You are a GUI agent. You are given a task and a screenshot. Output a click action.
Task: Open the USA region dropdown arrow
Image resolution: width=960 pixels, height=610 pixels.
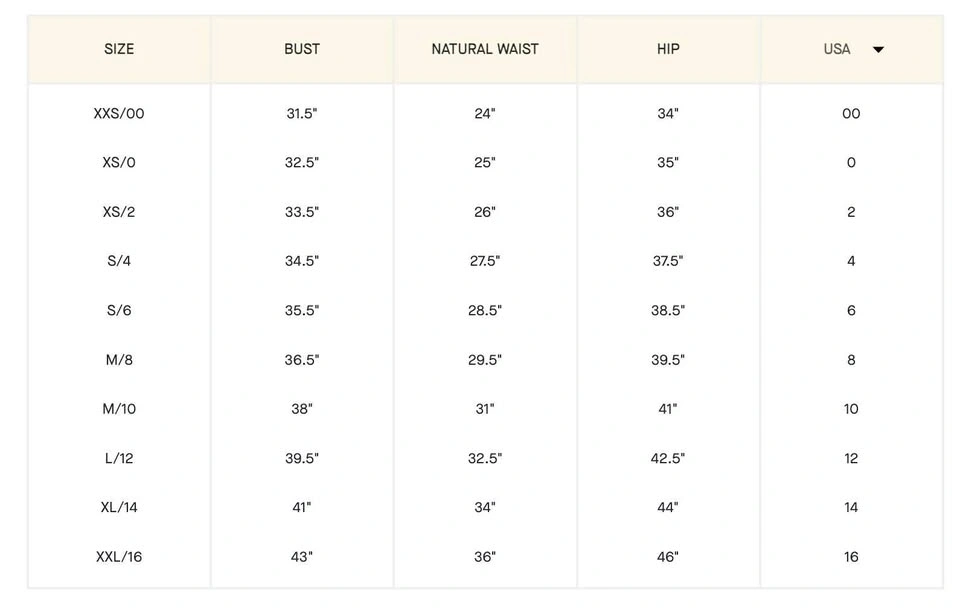pyautogui.click(x=878, y=49)
